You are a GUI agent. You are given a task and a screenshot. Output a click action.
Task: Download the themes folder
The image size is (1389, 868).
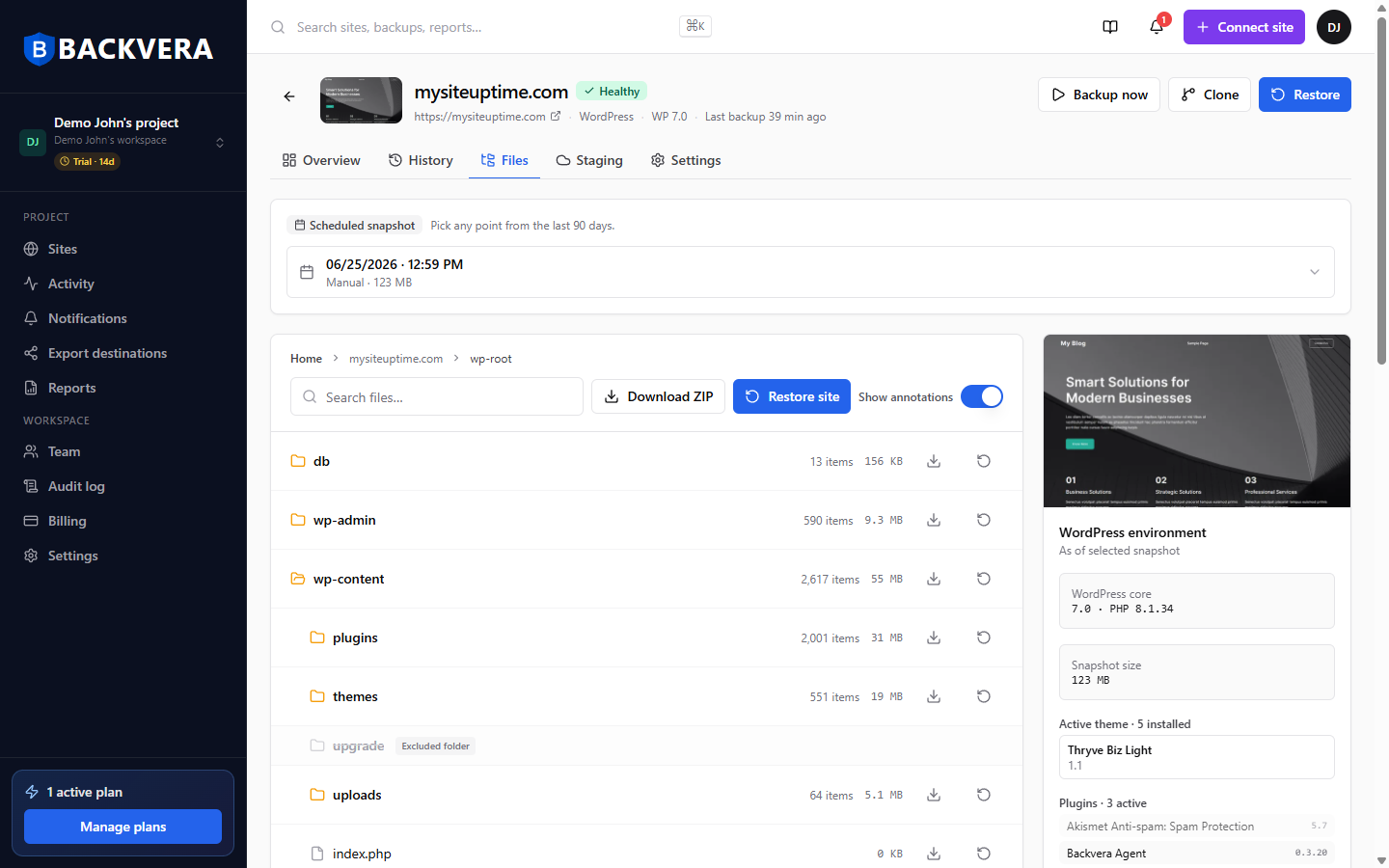pos(934,696)
